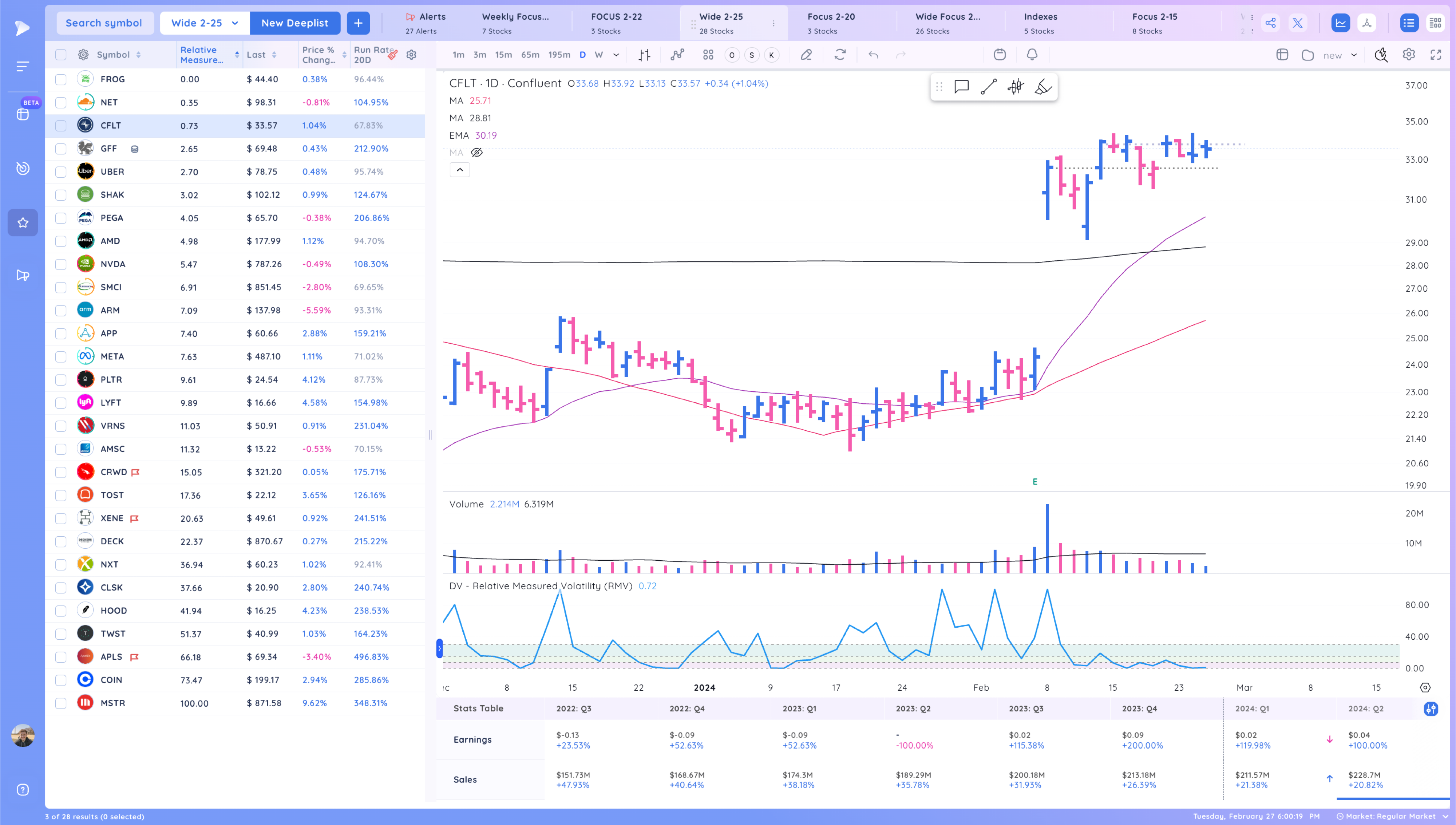
Task: Select the comment annotation tool
Action: (x=962, y=87)
